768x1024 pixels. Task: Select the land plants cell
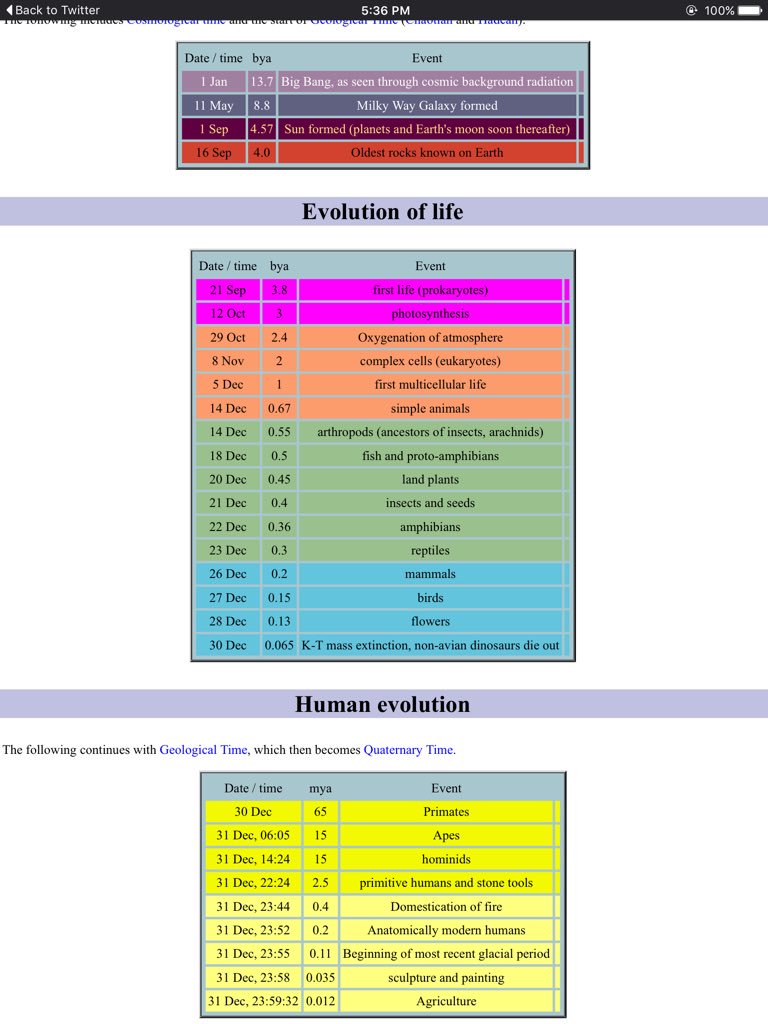point(430,479)
